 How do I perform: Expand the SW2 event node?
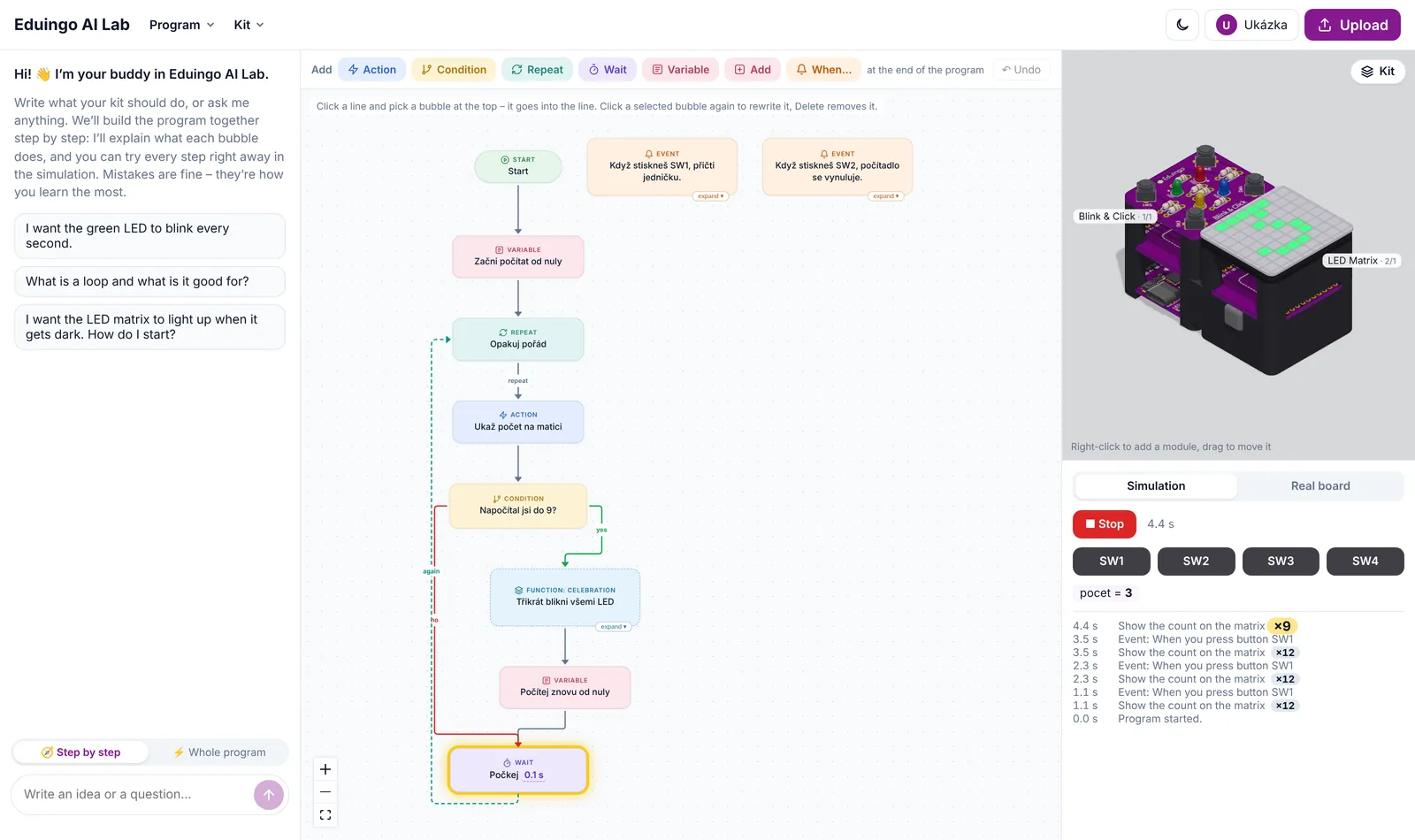(x=885, y=196)
